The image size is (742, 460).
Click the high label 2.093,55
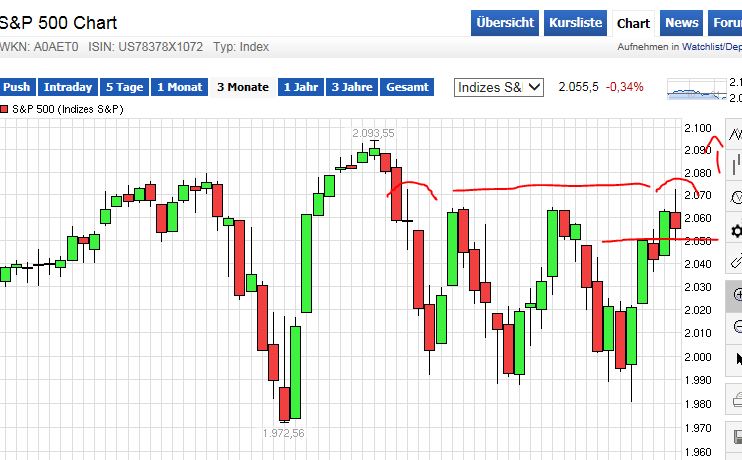373,133
